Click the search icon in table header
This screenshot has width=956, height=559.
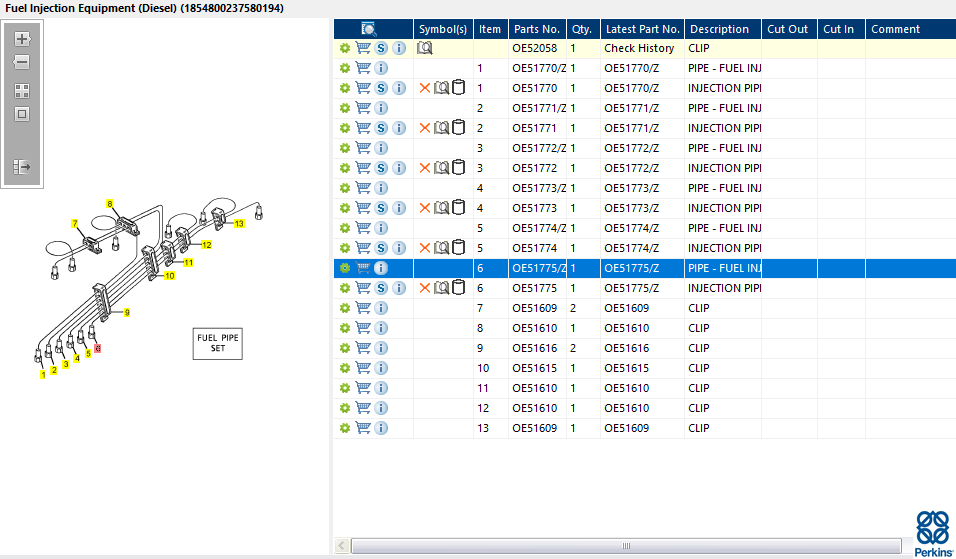[369, 29]
